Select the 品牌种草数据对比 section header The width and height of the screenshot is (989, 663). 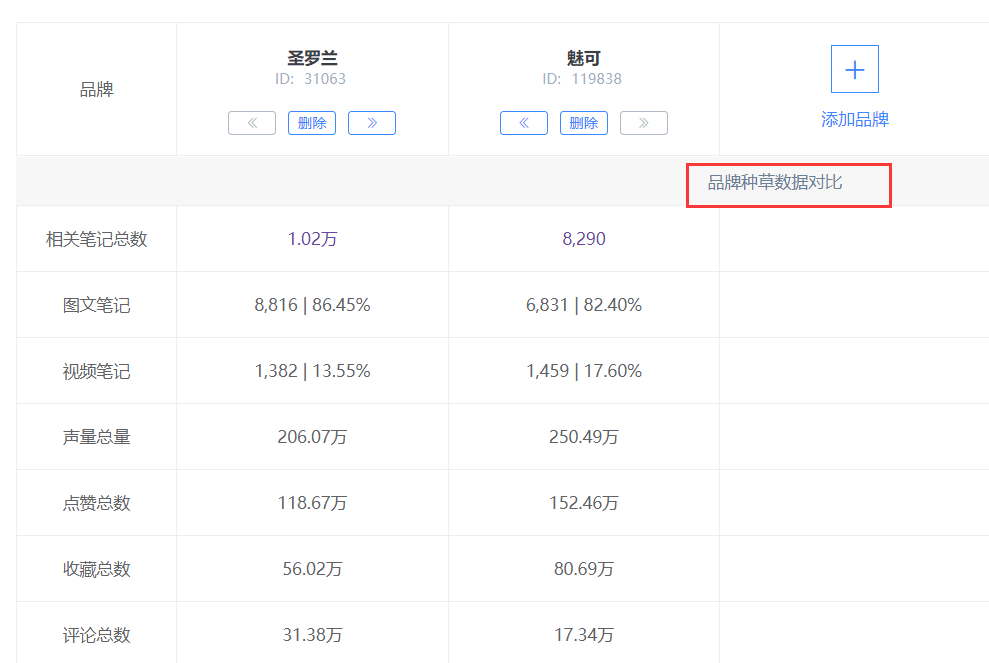775,183
